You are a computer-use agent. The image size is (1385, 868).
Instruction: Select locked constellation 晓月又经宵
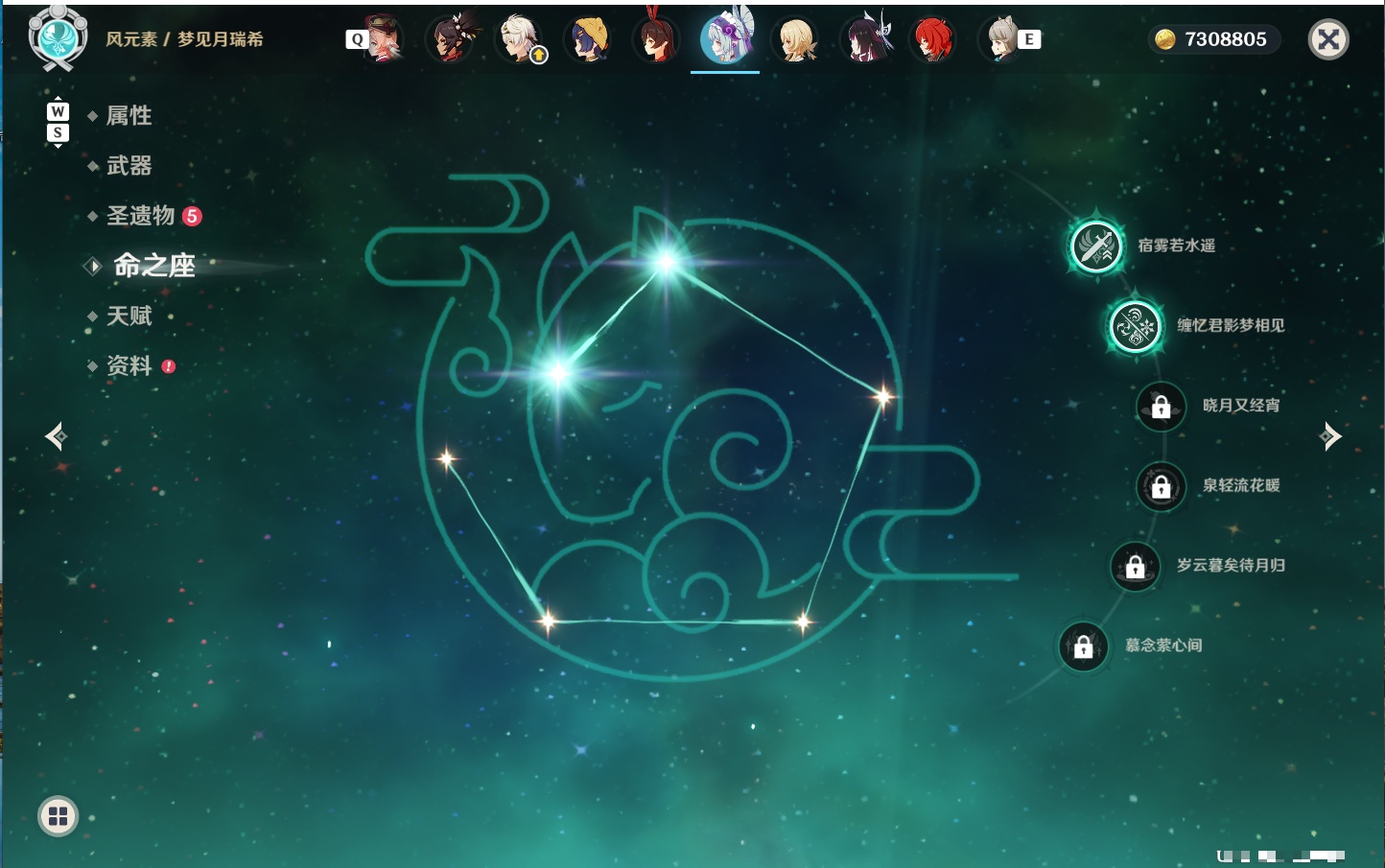pos(1161,406)
